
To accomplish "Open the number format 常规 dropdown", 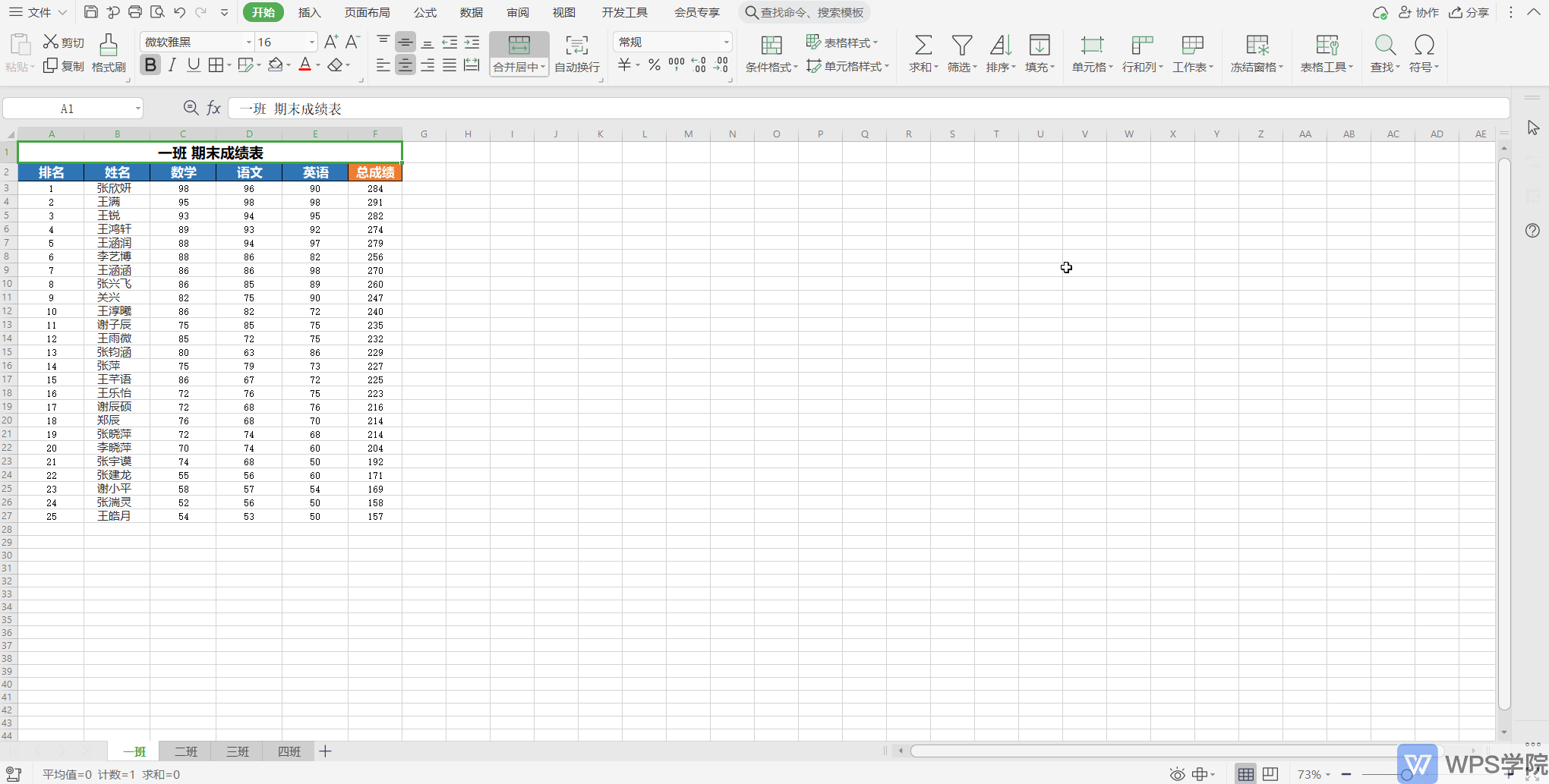I will [726, 42].
